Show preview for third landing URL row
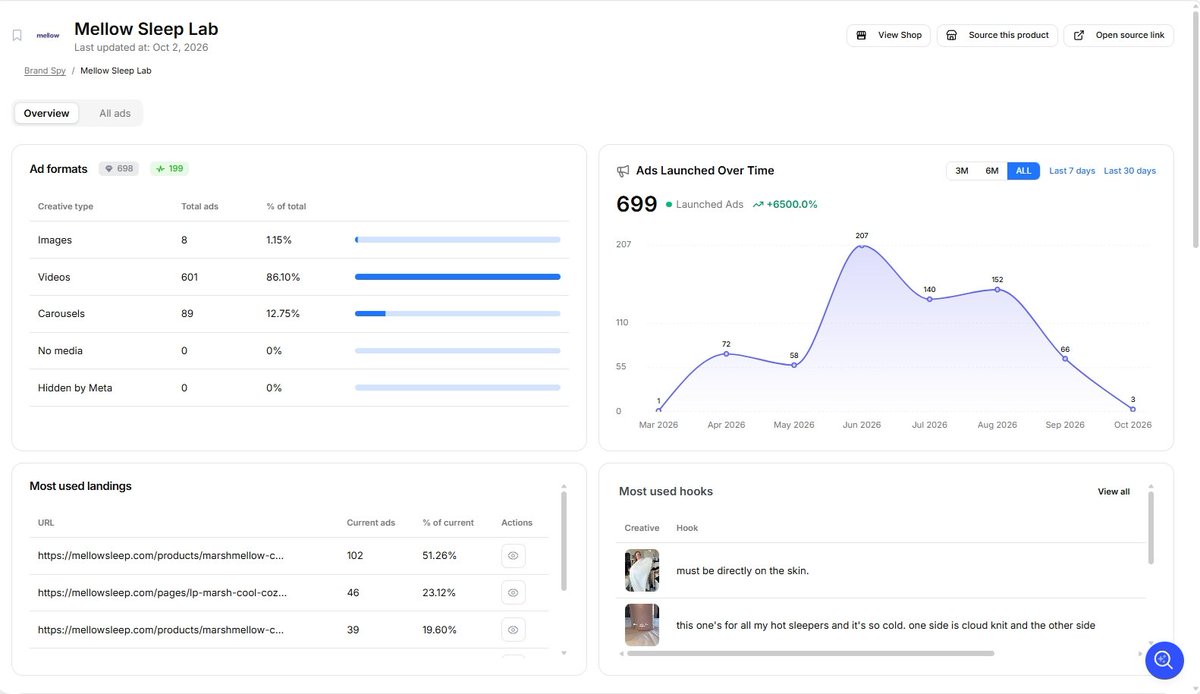Image resolution: width=1200 pixels, height=694 pixels. (513, 630)
